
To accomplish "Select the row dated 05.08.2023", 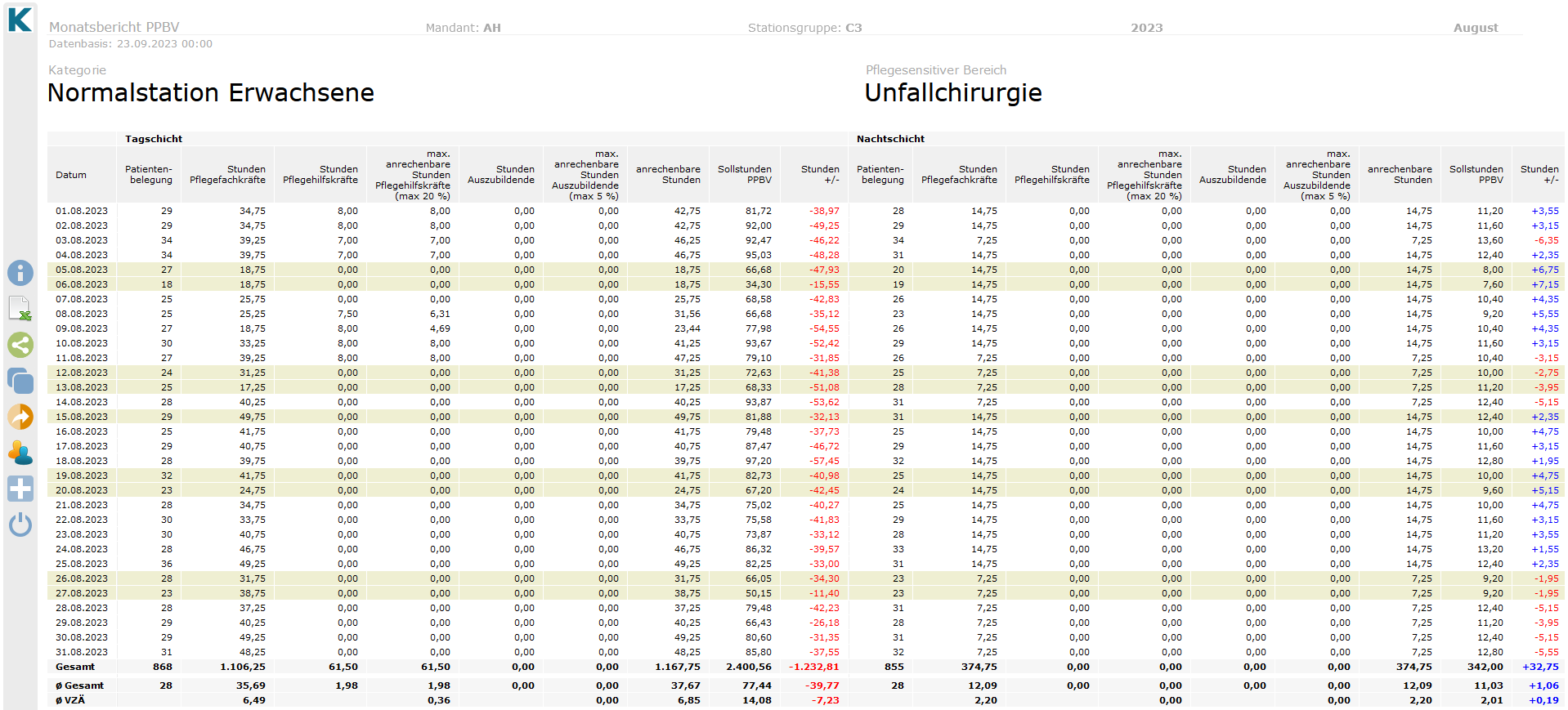I will click(805, 270).
